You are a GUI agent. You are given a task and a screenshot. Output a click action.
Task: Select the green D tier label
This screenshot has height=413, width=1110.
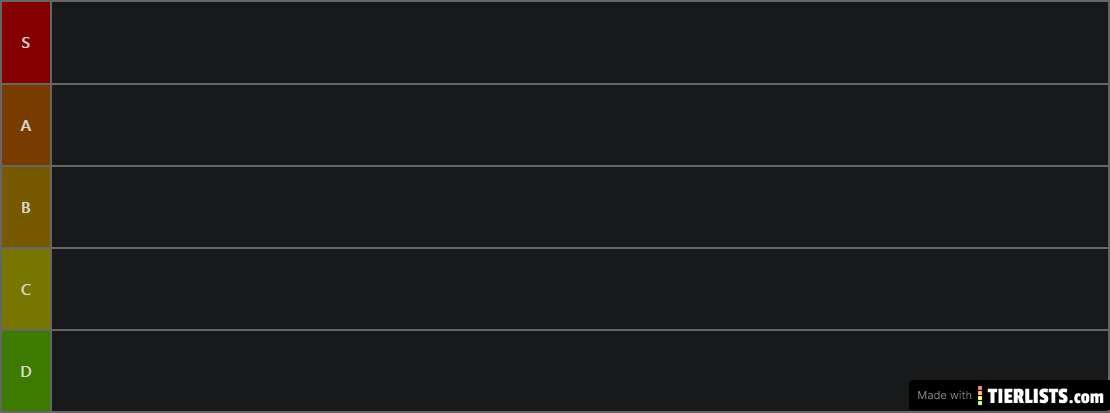point(26,372)
